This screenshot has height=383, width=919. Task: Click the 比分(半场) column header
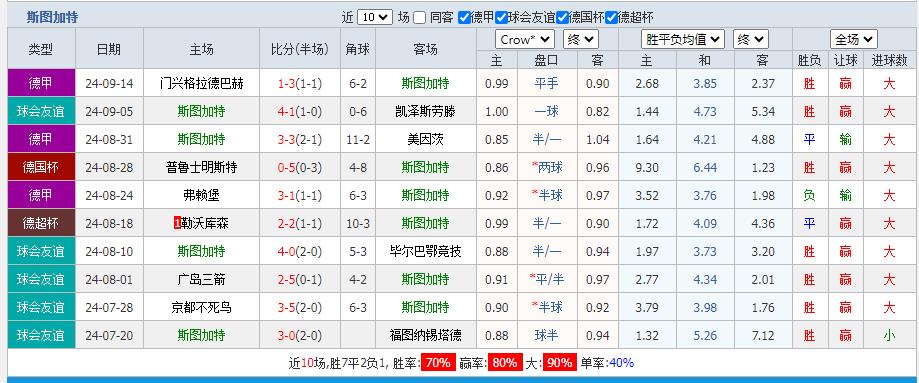click(299, 49)
